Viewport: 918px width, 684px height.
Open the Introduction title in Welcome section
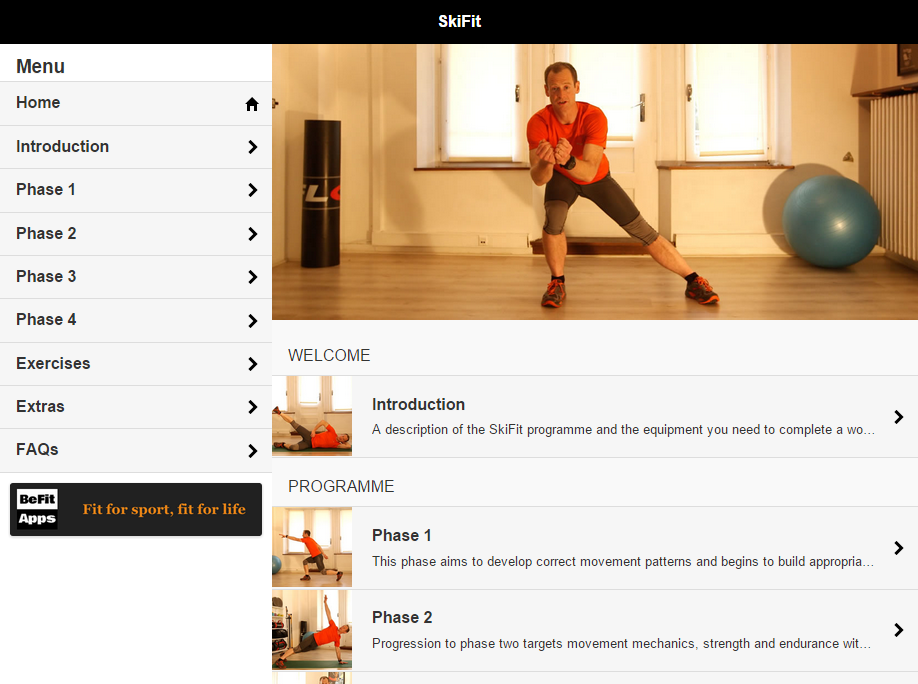[418, 405]
